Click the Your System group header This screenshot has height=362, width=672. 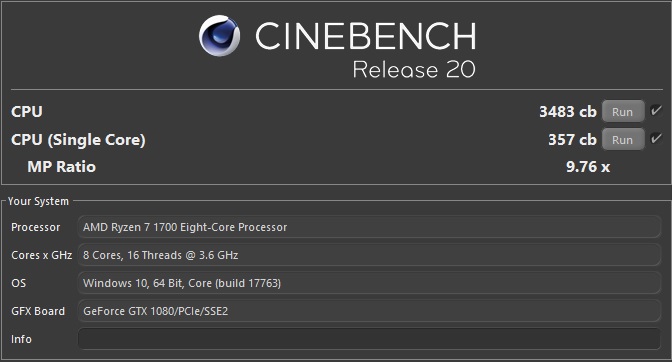point(38,201)
